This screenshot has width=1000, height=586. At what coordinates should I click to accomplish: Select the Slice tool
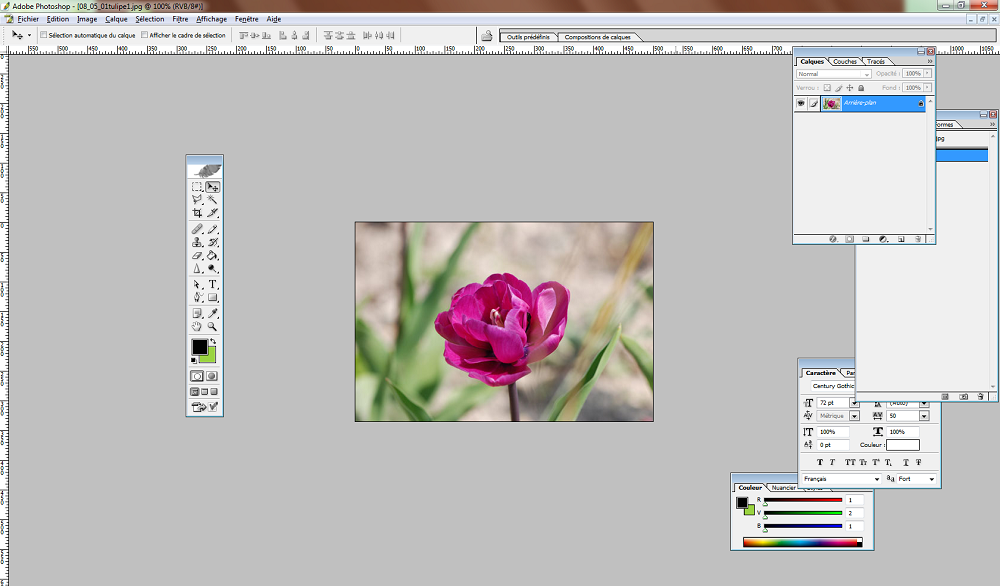[212, 213]
